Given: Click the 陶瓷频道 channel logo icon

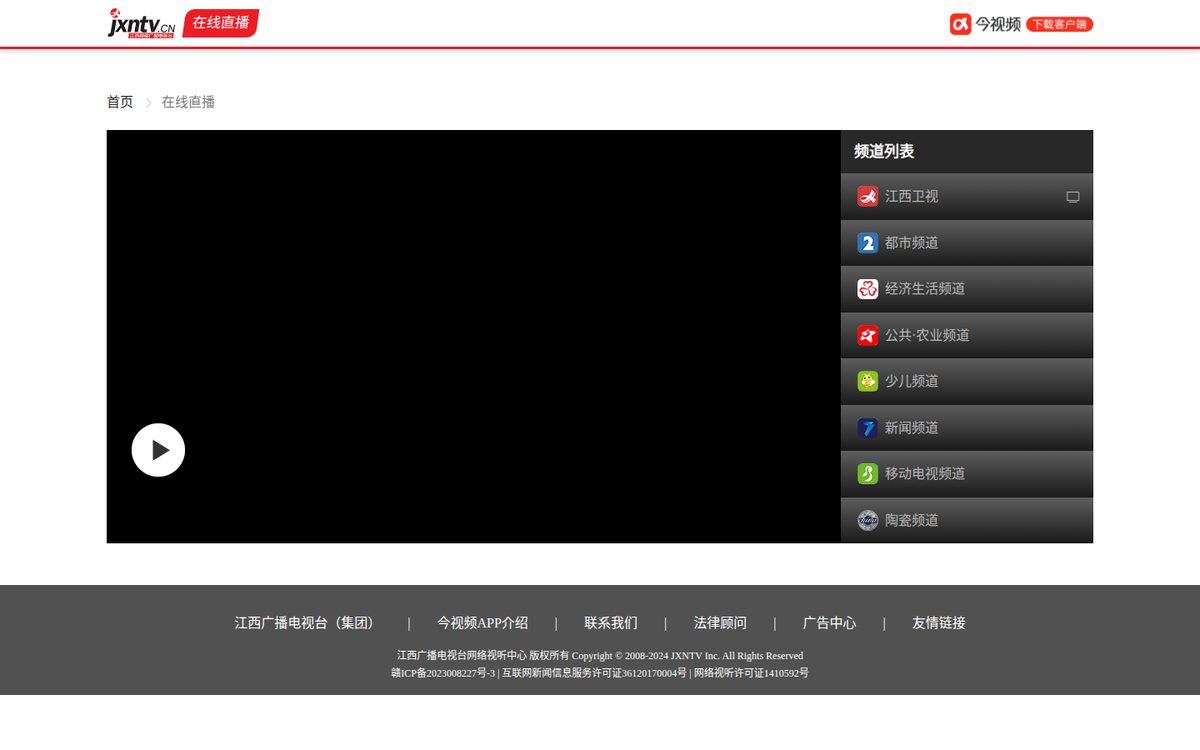Looking at the screenshot, I should [x=867, y=520].
